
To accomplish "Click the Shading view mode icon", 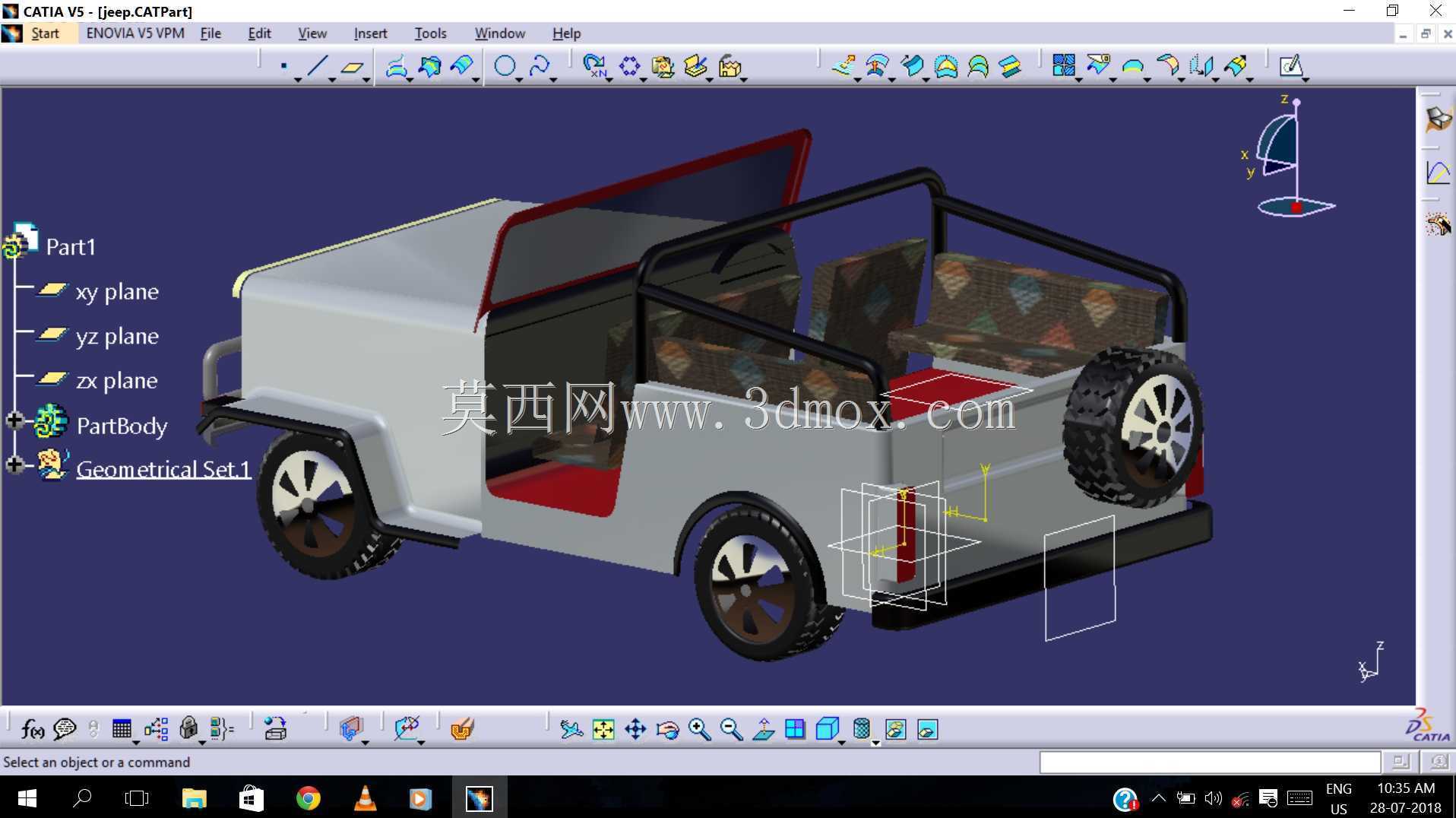I will 862,729.
